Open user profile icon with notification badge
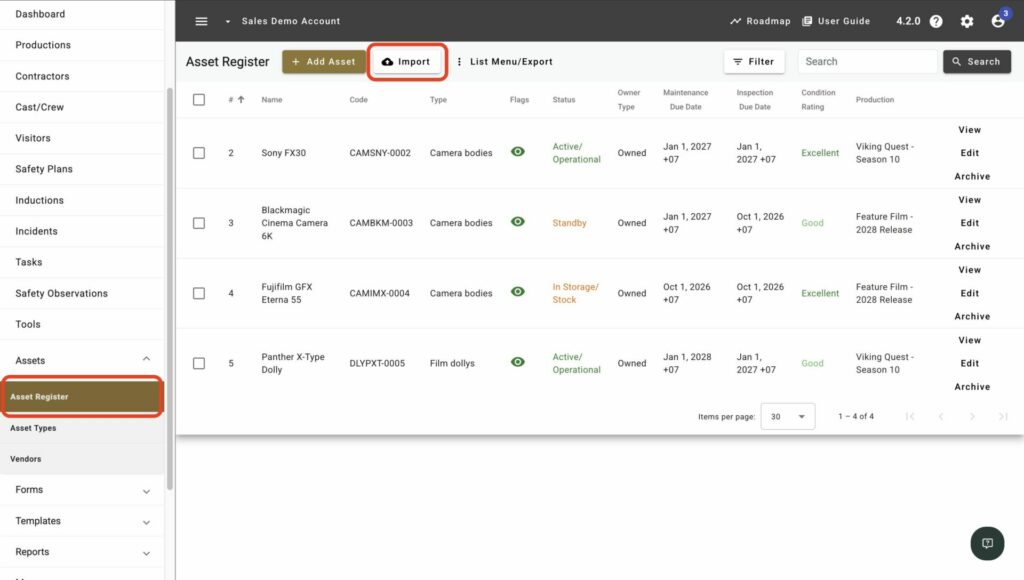 tap(998, 21)
